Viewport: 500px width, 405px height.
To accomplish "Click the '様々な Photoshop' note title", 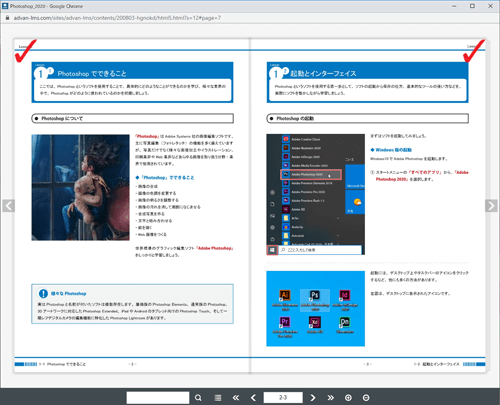I will (68, 294).
